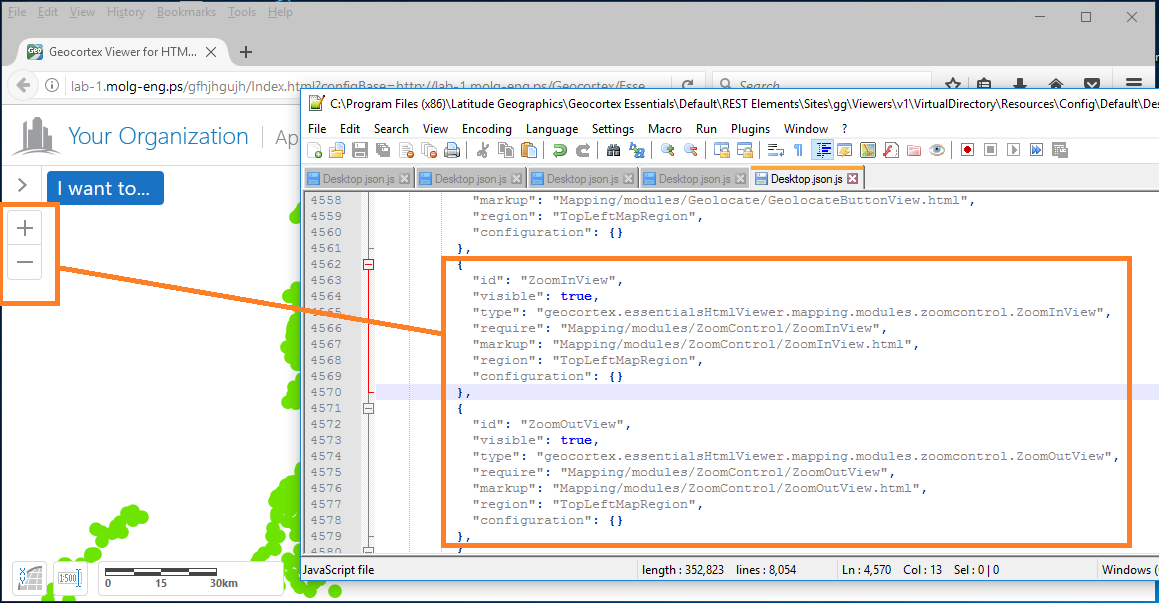This screenshot has width=1159, height=603.
Task: Open the Notepad++ Macro menu
Action: 665,129
